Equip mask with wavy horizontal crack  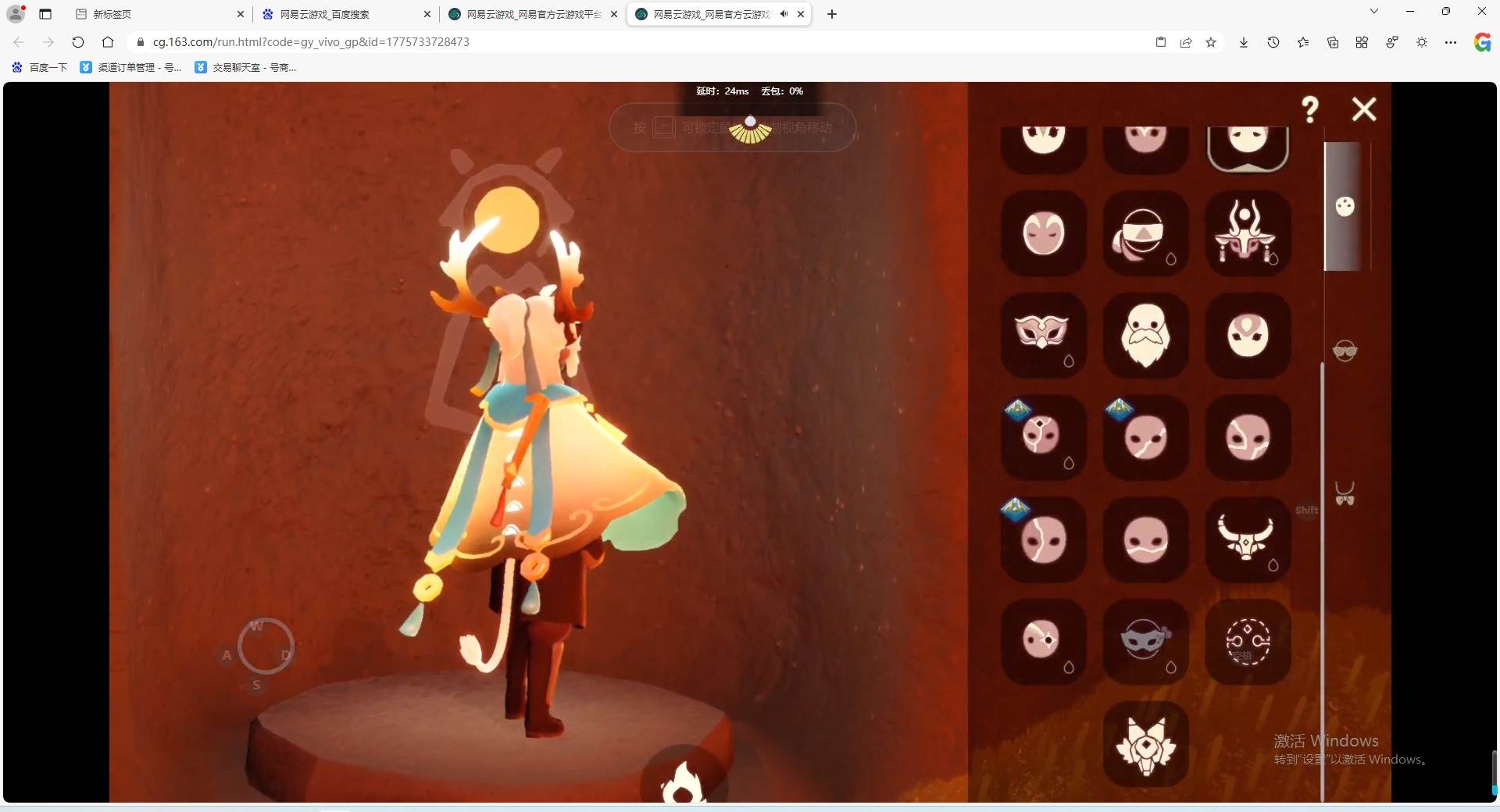pos(1145,540)
